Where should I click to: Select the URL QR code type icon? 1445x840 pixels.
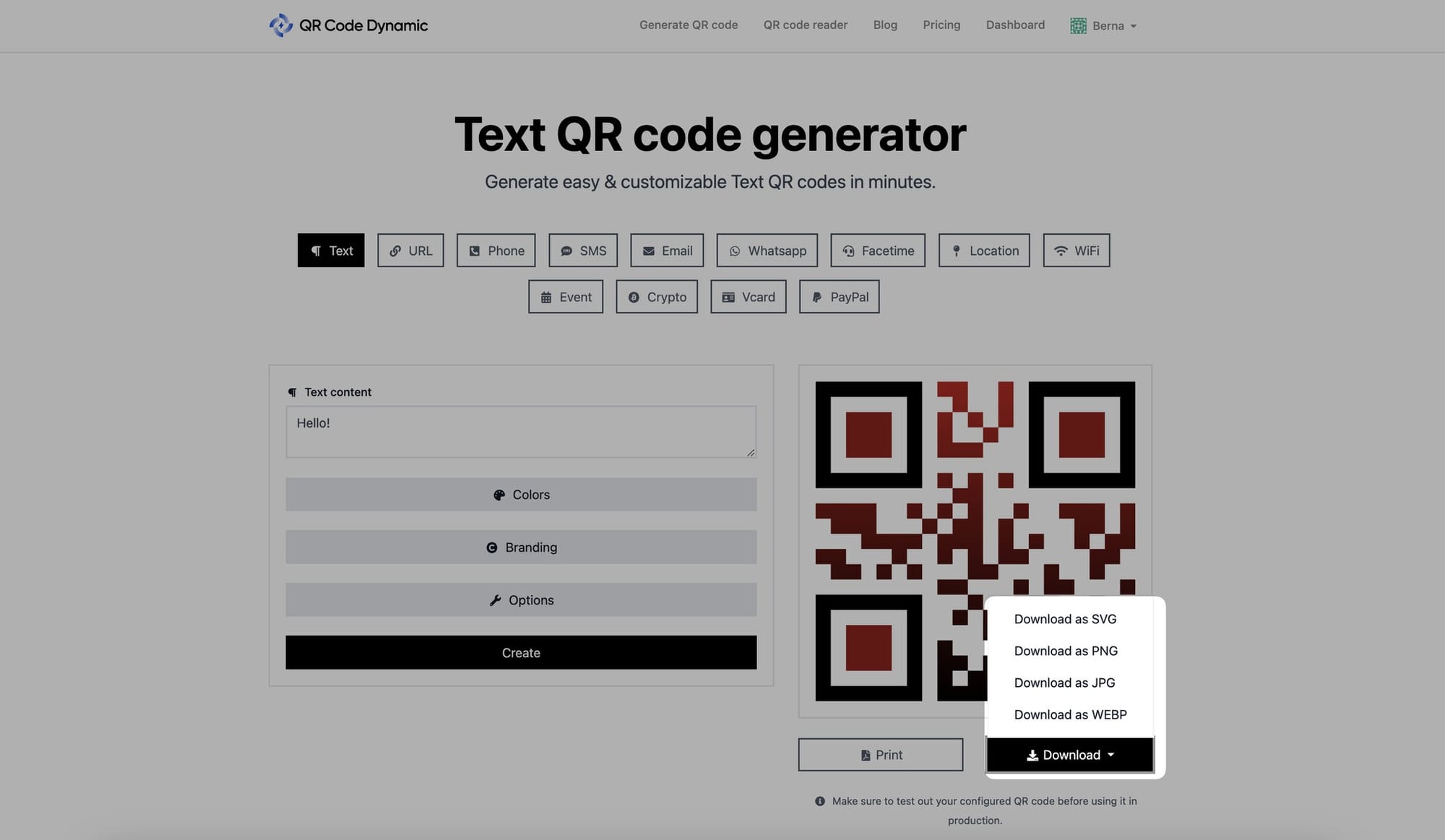(395, 250)
